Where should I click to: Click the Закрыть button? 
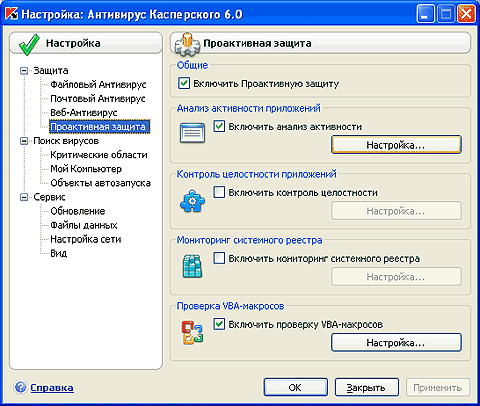[x=366, y=387]
